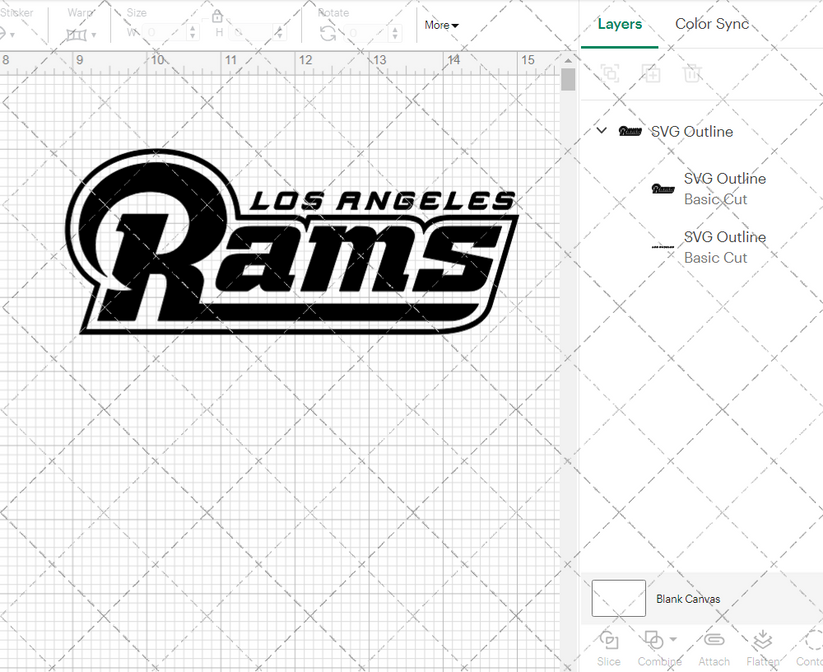Select the SVG Outline parent layer row
Viewport: 823px width, 672px height.
tap(693, 131)
